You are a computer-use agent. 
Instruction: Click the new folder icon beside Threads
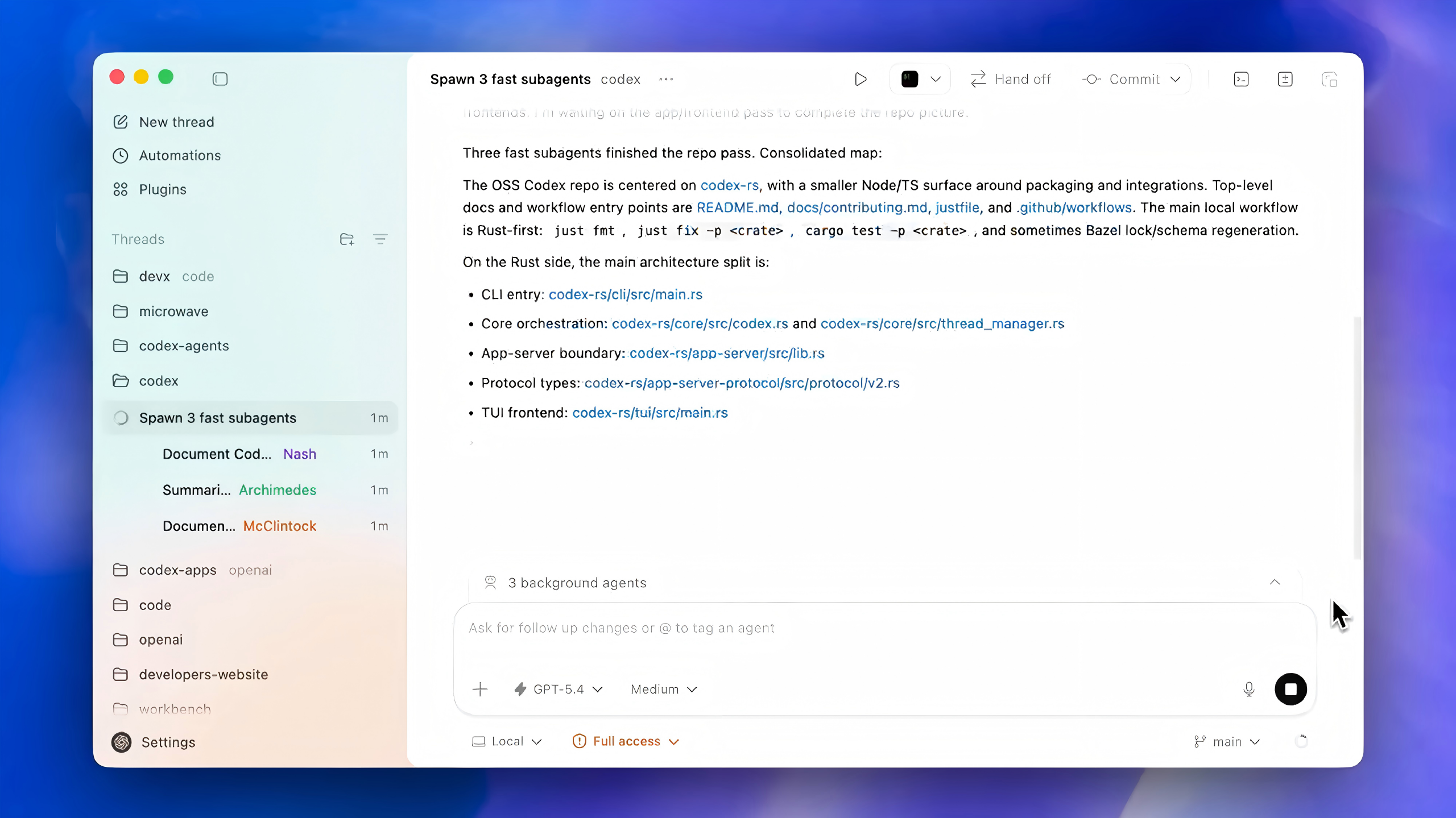pos(346,239)
